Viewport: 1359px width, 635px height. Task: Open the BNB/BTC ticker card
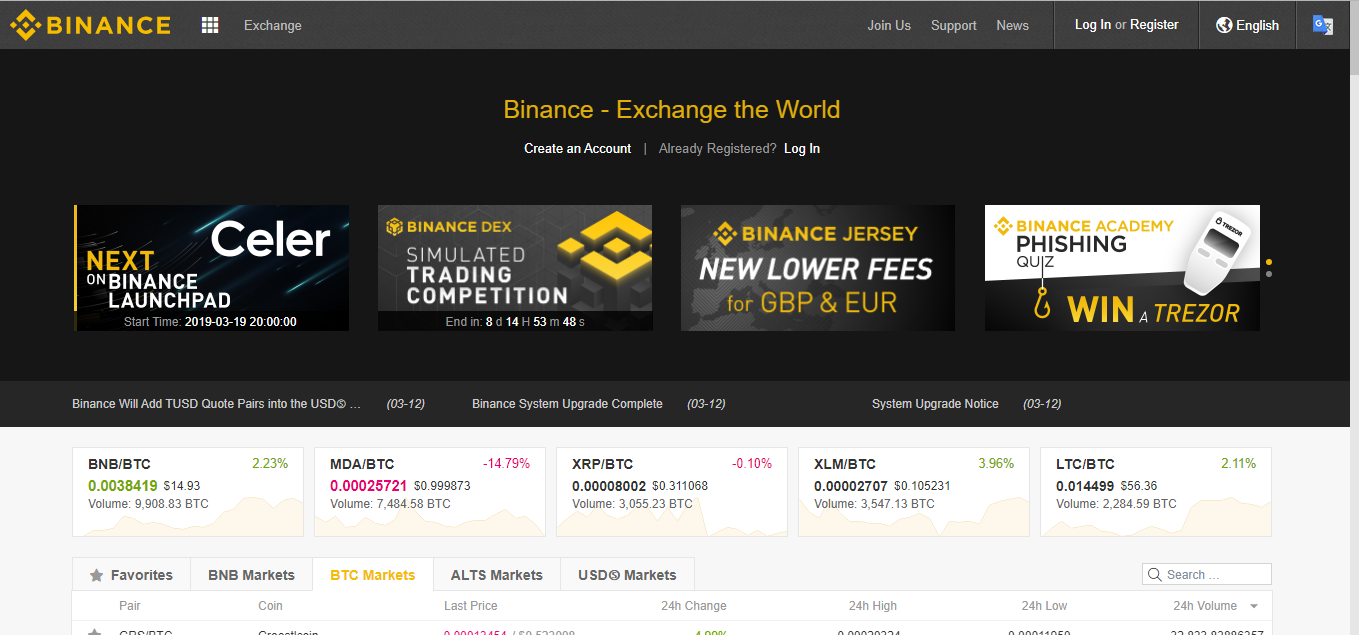(188, 492)
